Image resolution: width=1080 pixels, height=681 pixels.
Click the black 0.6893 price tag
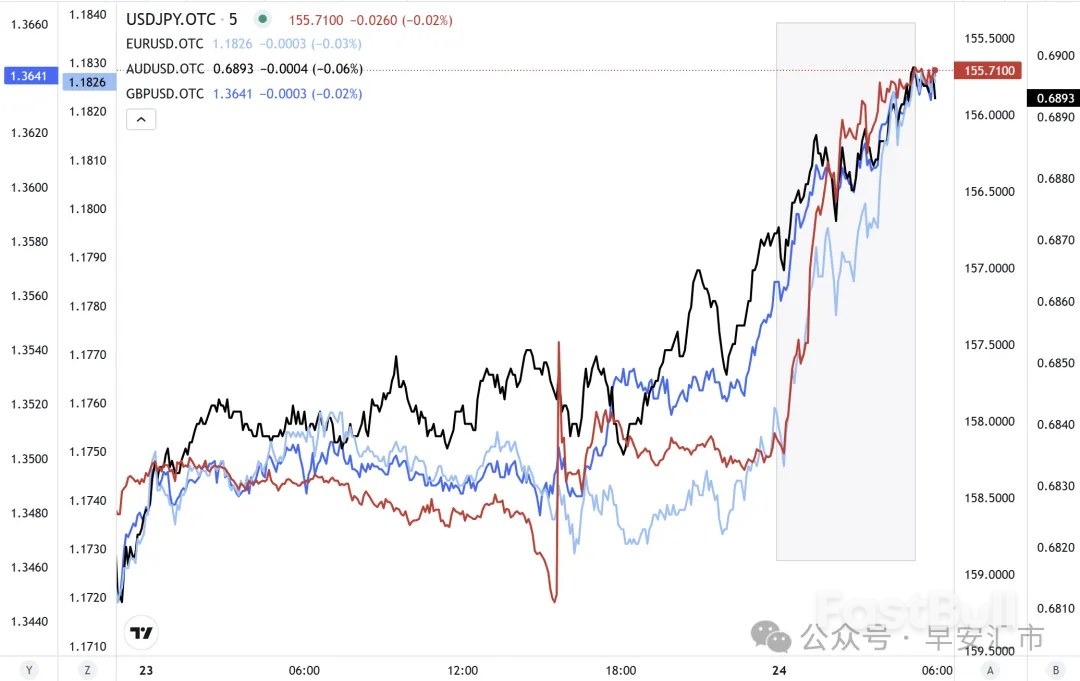tap(1055, 97)
